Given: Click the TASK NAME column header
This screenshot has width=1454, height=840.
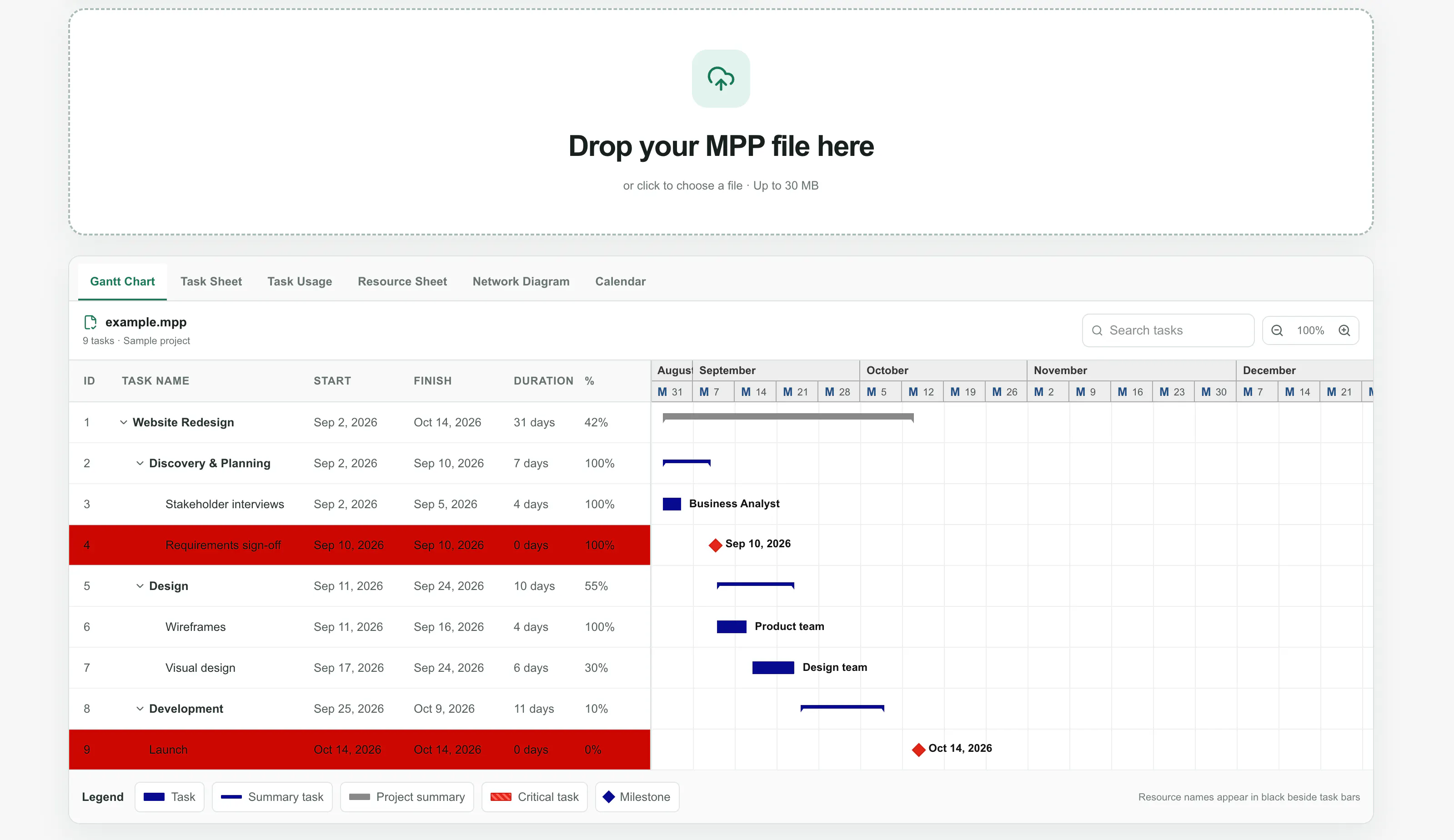Looking at the screenshot, I should tap(155, 381).
